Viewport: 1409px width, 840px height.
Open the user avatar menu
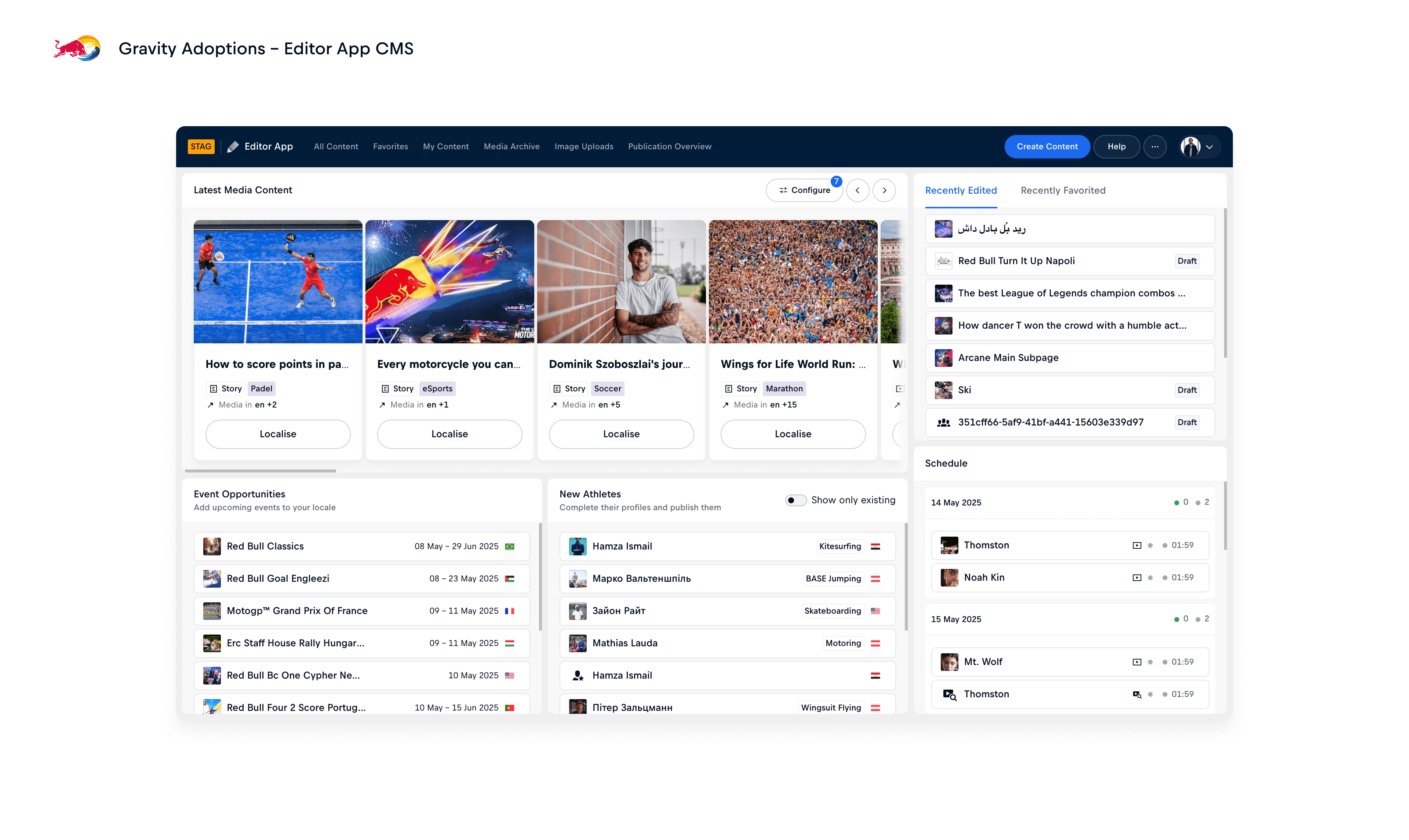[x=1190, y=147]
